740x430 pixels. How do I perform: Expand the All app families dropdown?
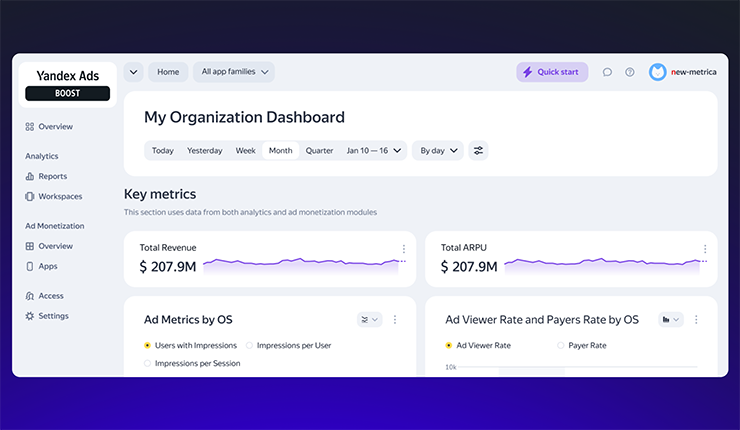[x=234, y=72]
